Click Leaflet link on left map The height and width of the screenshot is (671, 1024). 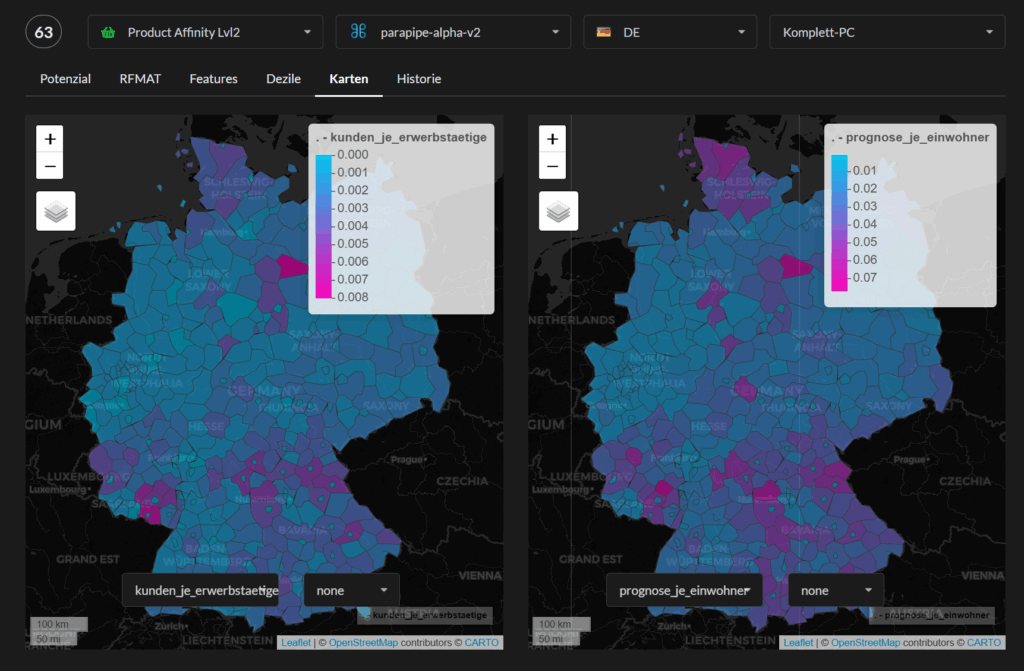point(295,642)
